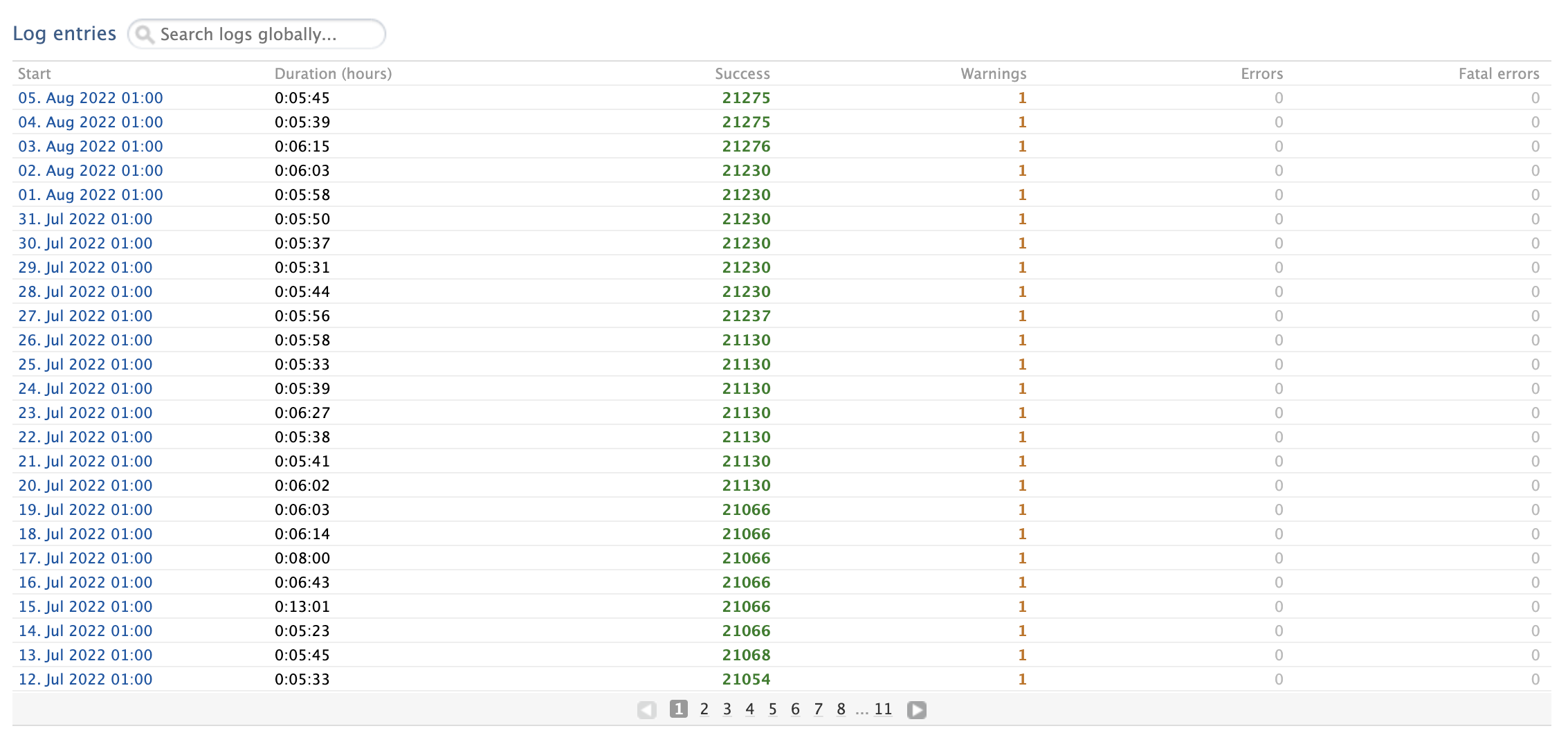Sort the table by Warnings column

pyautogui.click(x=993, y=73)
